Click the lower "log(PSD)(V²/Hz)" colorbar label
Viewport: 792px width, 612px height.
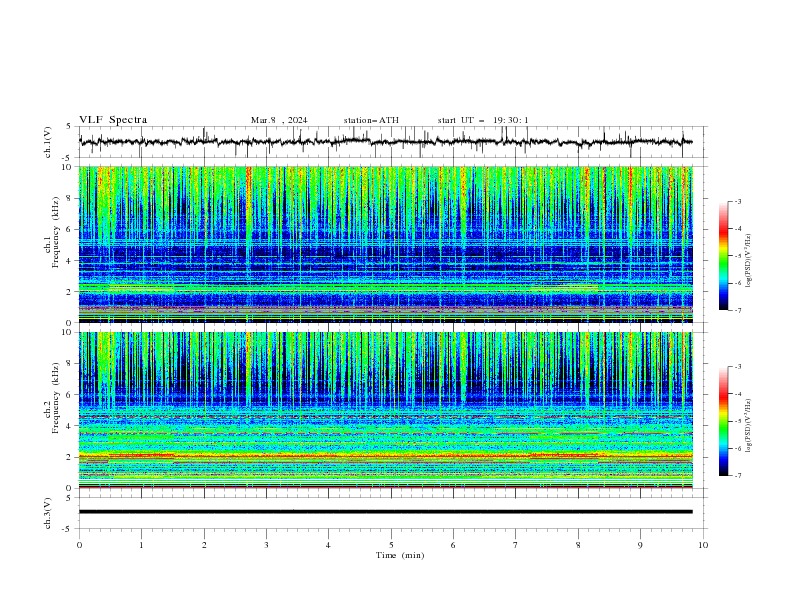[749, 426]
